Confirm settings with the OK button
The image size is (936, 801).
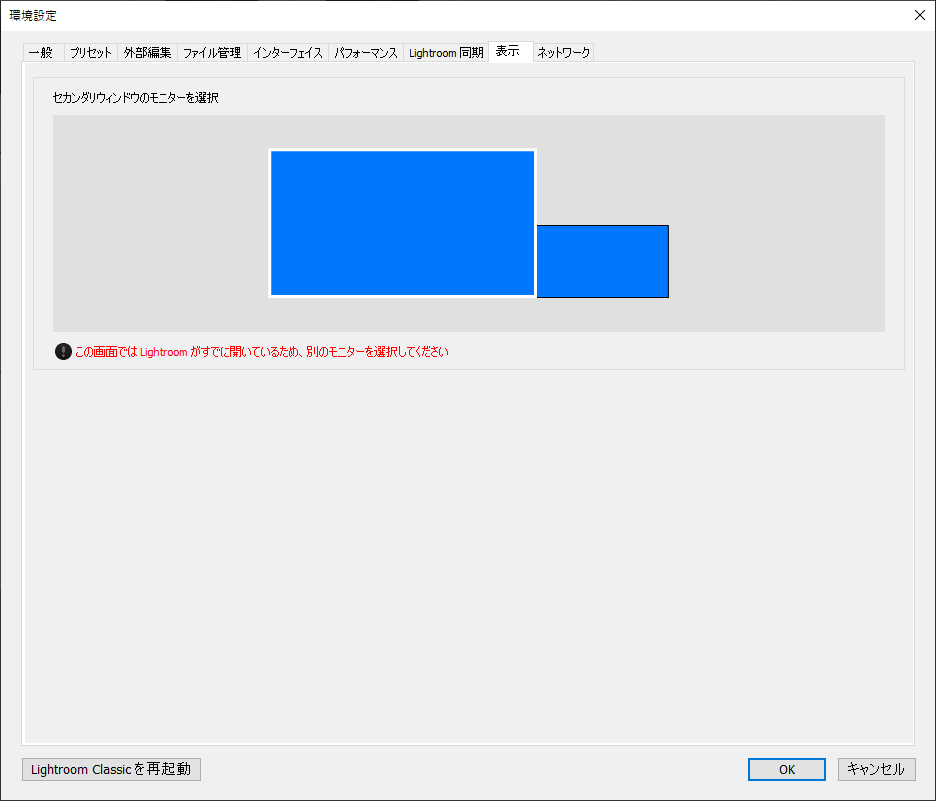787,769
